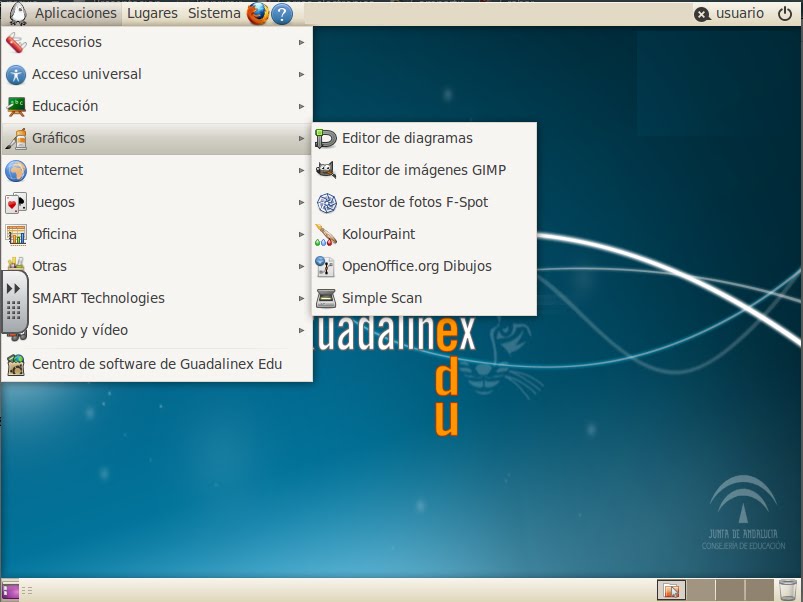Expand the Juegos submenu arrow
Image resolution: width=803 pixels, height=602 pixels.
point(302,203)
